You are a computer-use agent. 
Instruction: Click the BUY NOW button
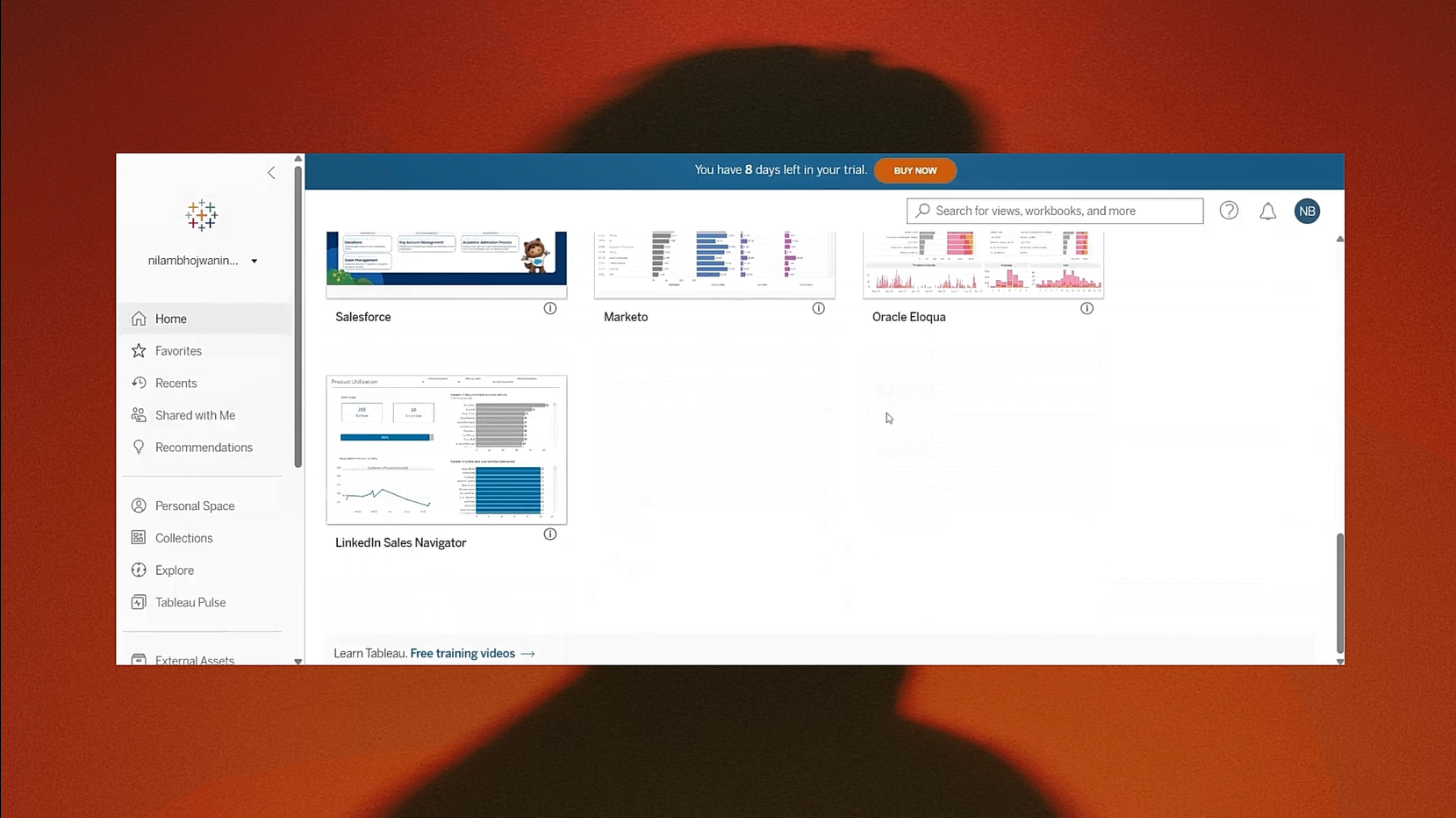[915, 170]
